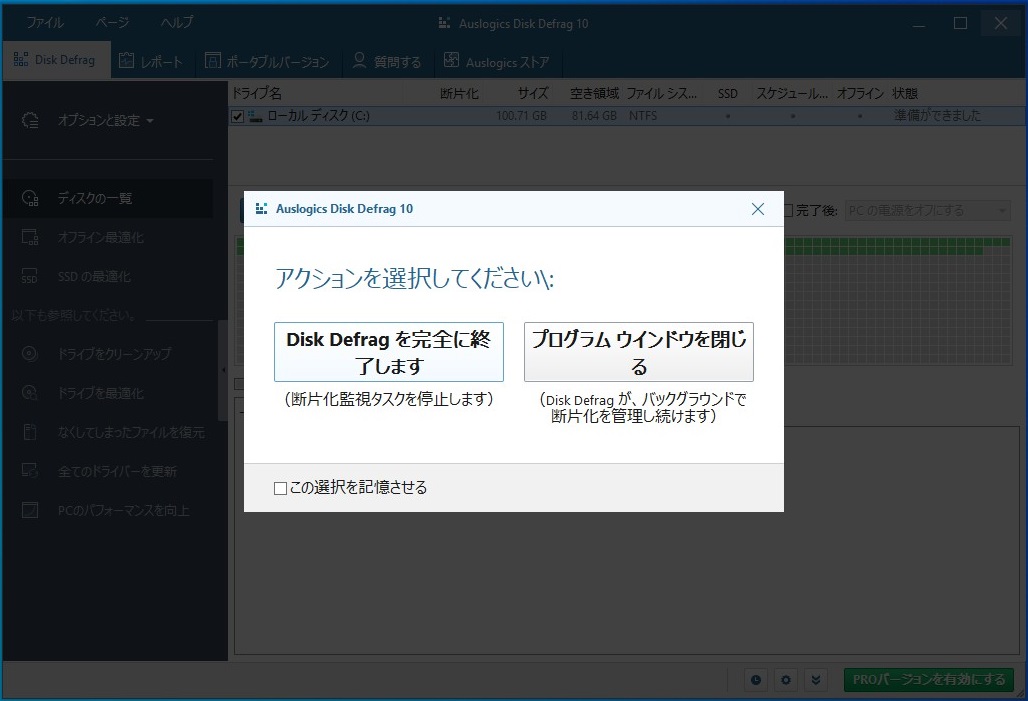This screenshot has height=701, width=1028.
Task: Toggle ローカル ディスク (C:) drive checkbox
Action: point(237,117)
